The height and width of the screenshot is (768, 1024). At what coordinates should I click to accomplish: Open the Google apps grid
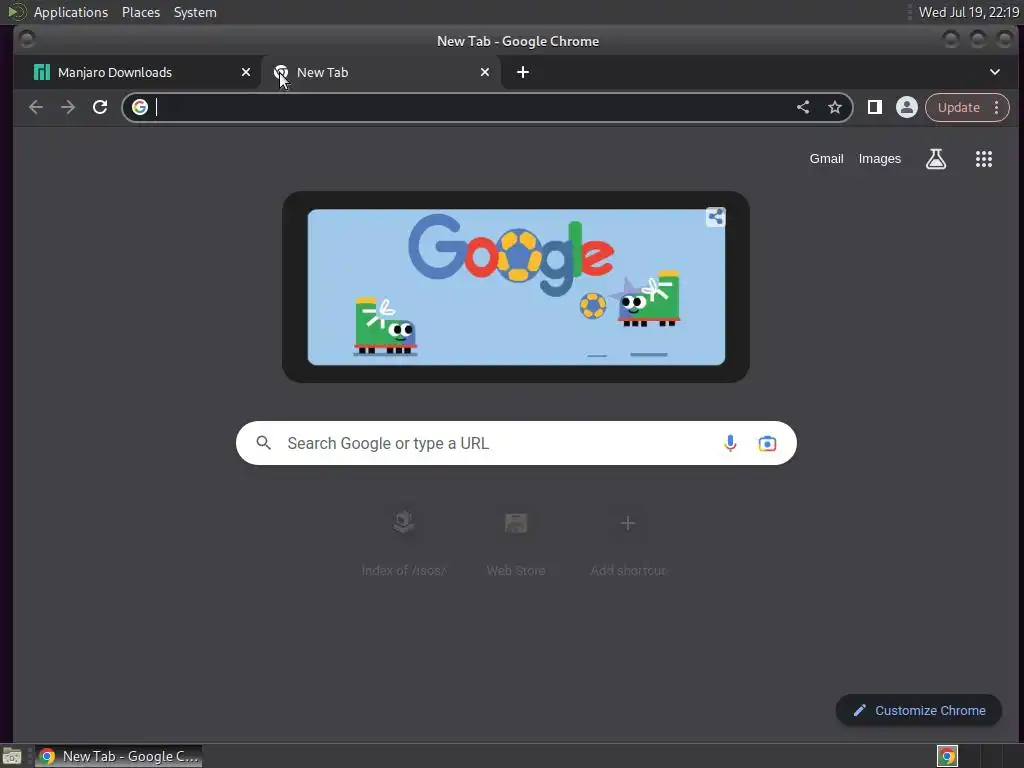pos(984,159)
